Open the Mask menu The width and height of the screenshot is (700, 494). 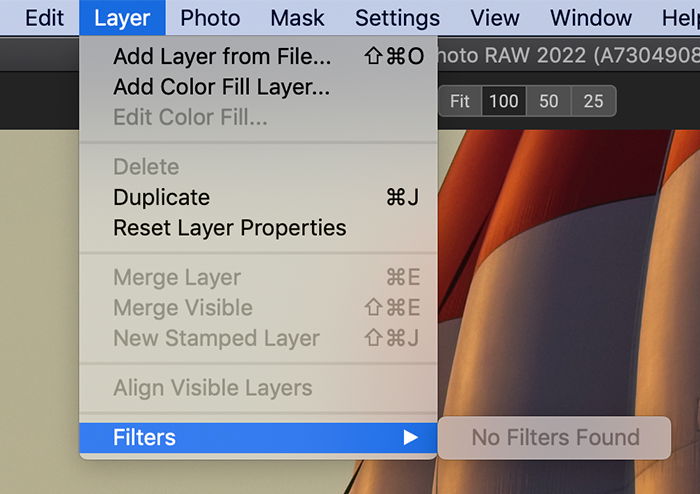297,18
